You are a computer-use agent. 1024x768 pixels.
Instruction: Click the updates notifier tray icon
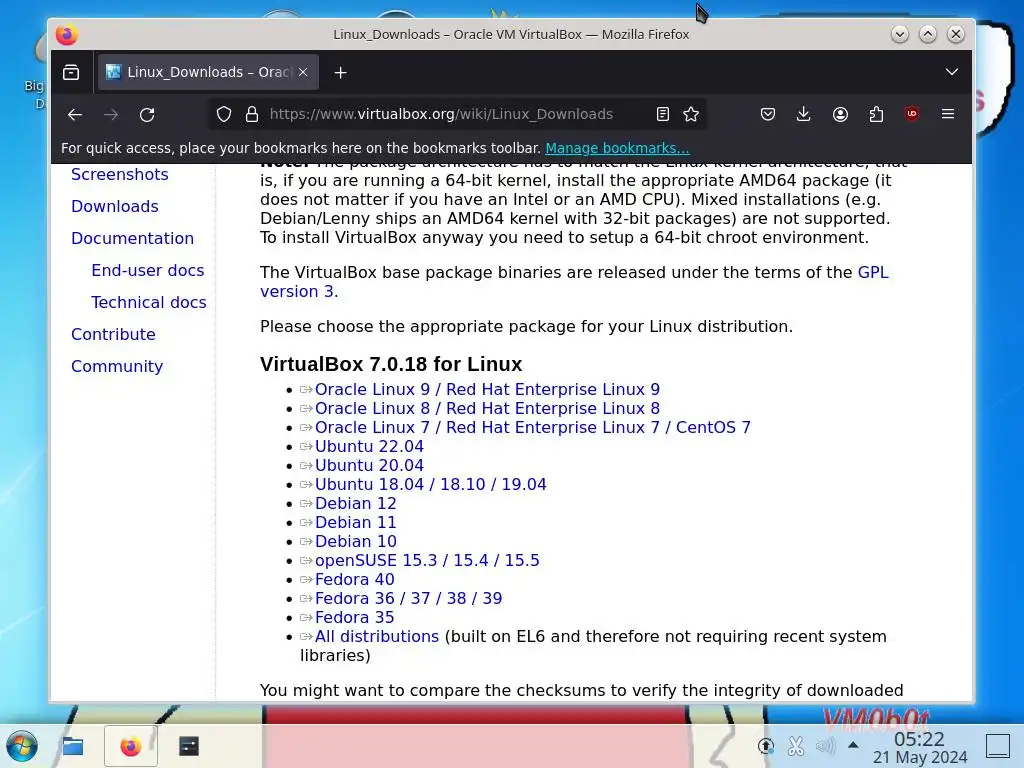[765, 746]
